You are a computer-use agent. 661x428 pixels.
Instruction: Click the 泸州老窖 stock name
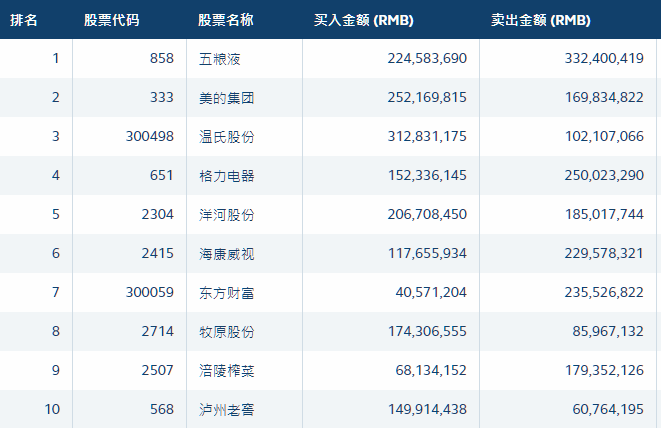pos(226,410)
